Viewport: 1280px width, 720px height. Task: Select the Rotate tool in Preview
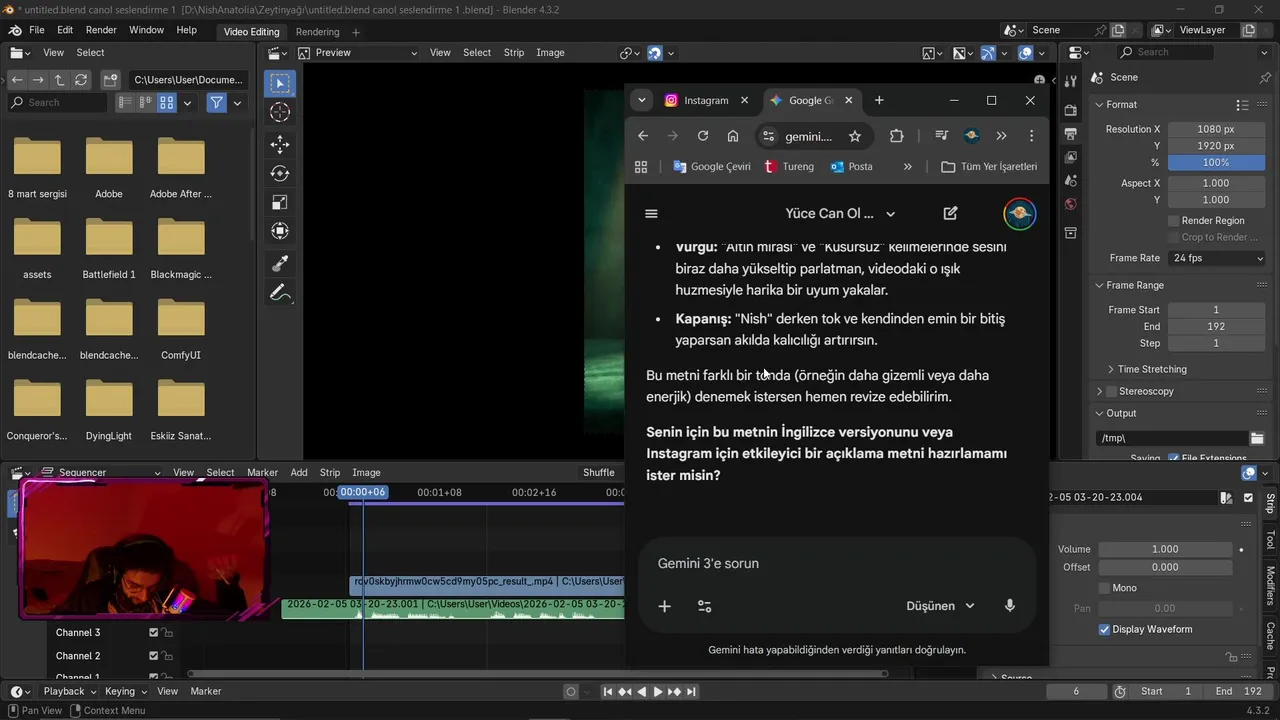tap(280, 173)
